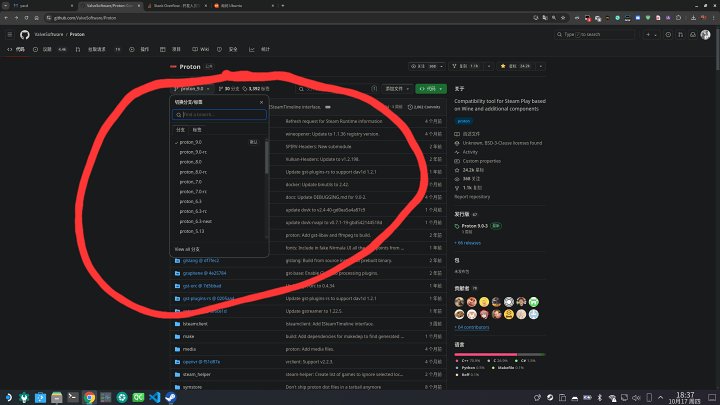This screenshot has width=720, height=405.
Task: Switch to the Tags tab in popup
Action: (197, 130)
